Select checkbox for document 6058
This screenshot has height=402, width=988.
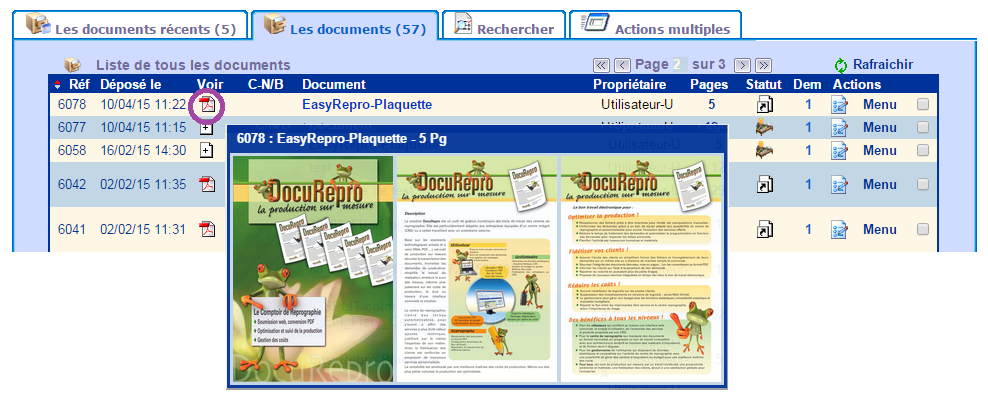[x=922, y=150]
